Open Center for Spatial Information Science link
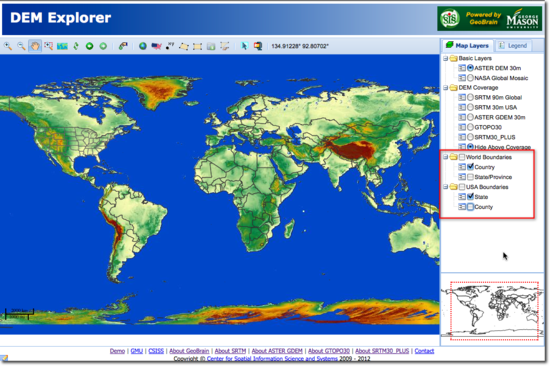This screenshot has height=366, width=550. pos(272,359)
